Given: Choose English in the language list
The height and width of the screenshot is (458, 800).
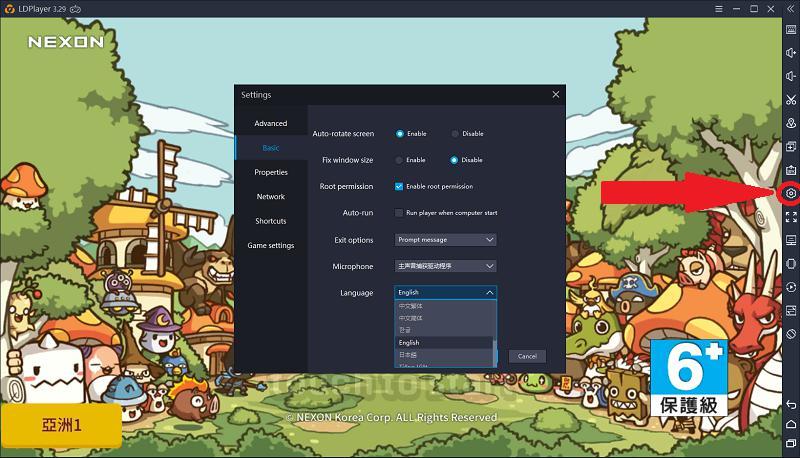Looking at the screenshot, I should pos(443,343).
